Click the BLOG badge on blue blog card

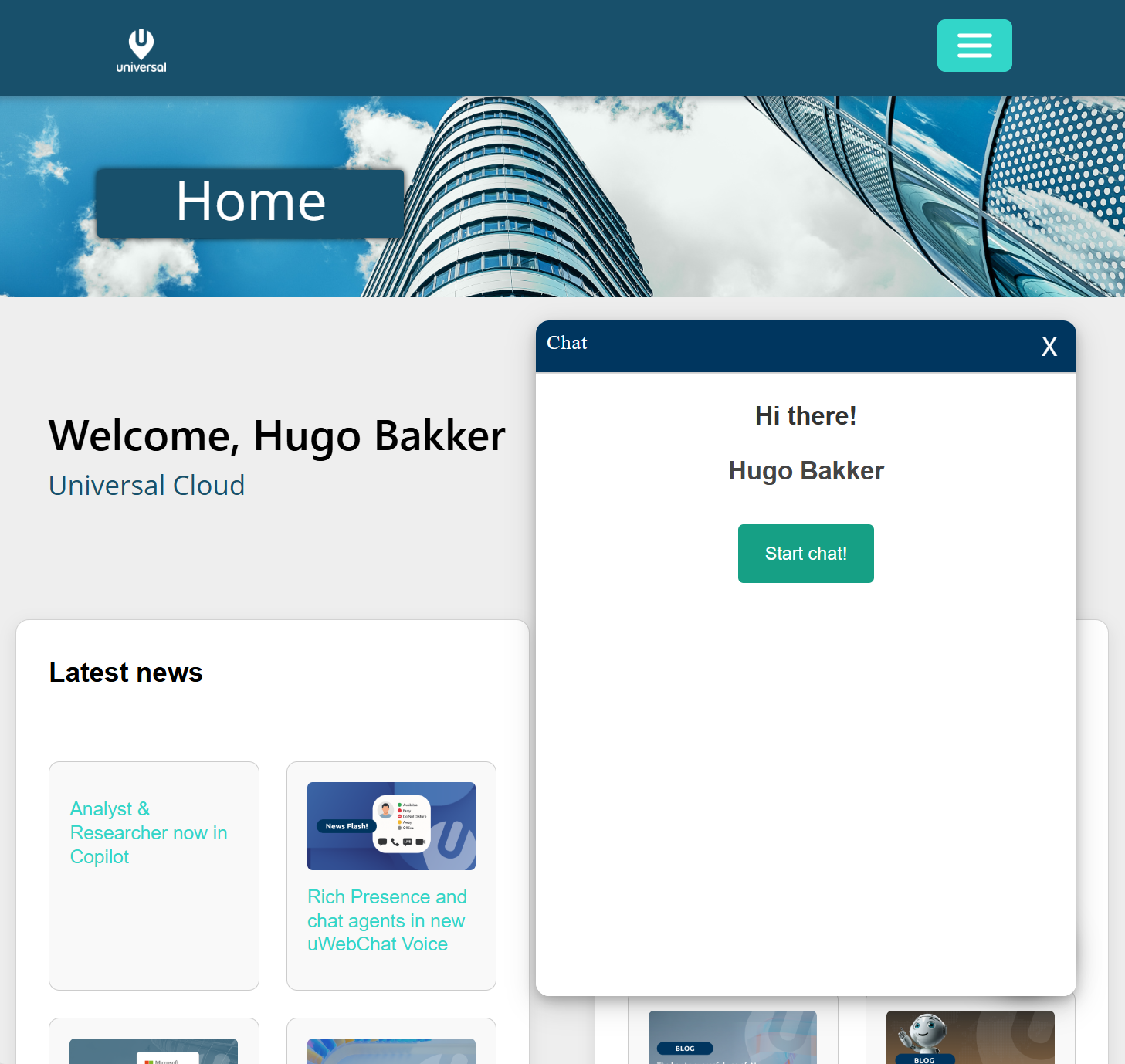tap(685, 1049)
